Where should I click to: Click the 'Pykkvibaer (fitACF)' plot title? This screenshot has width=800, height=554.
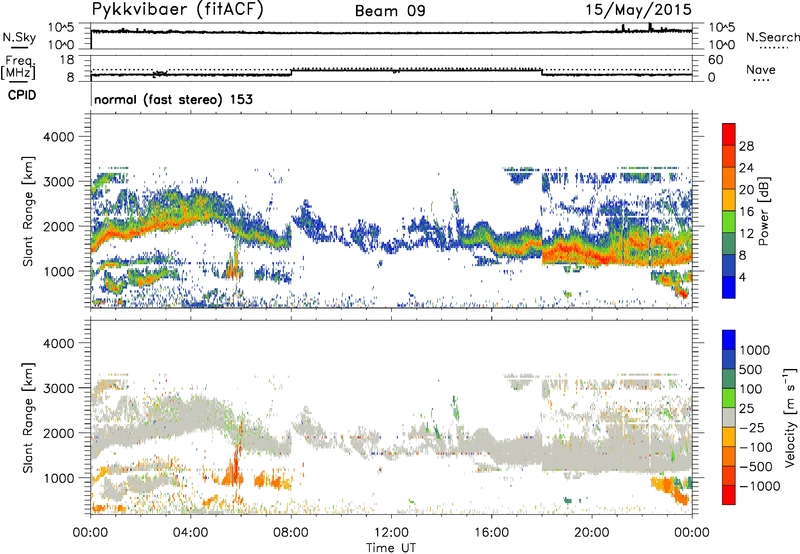click(177, 9)
